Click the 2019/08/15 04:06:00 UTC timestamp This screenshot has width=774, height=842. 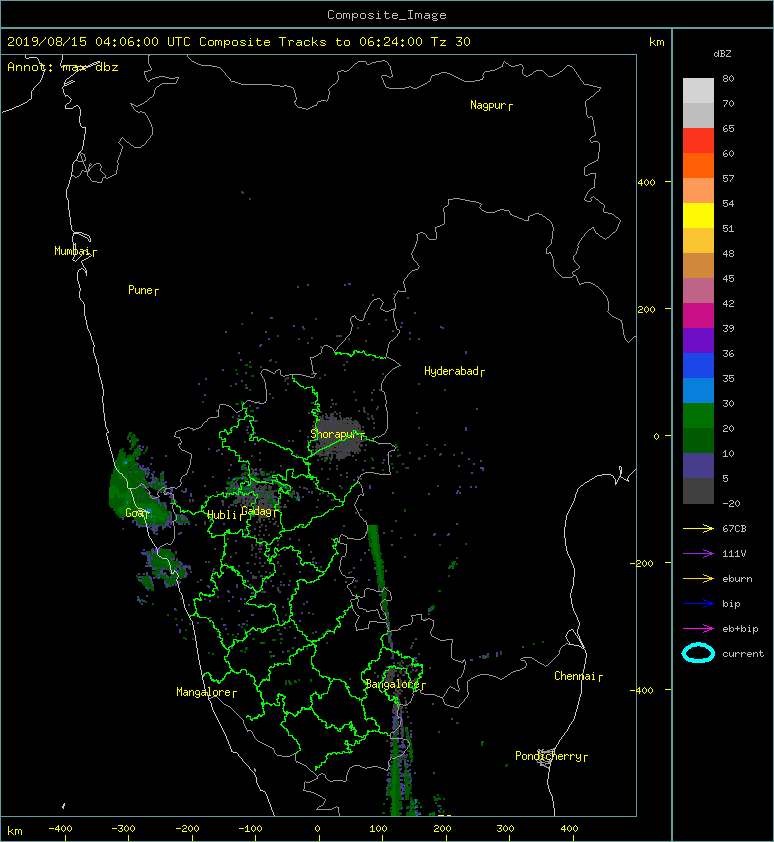[99, 42]
